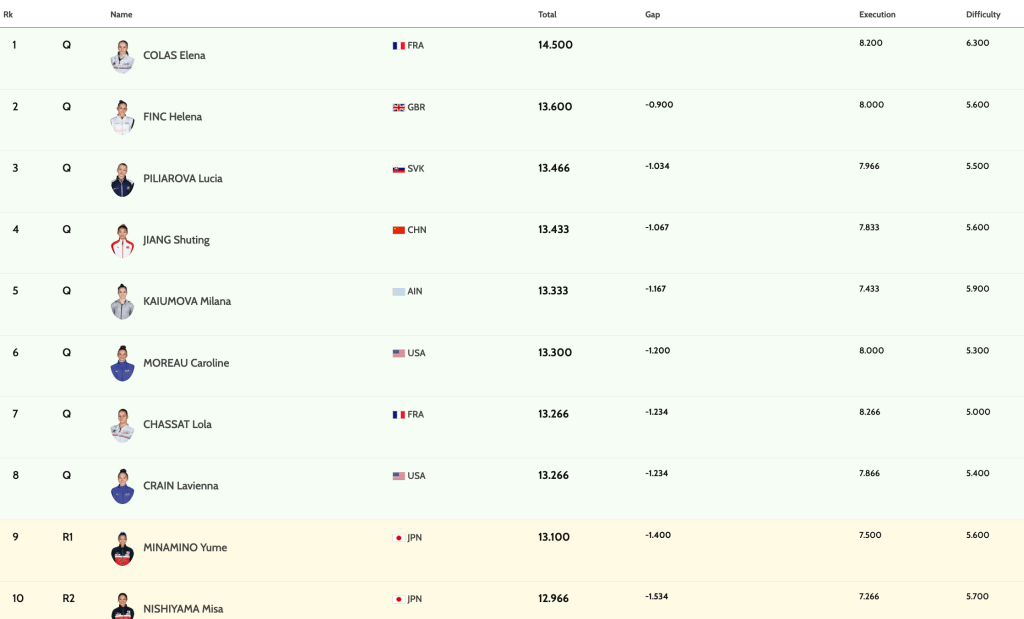Click the China flag in JIANG Shuting's row
The height and width of the screenshot is (619, 1024).
398,230
